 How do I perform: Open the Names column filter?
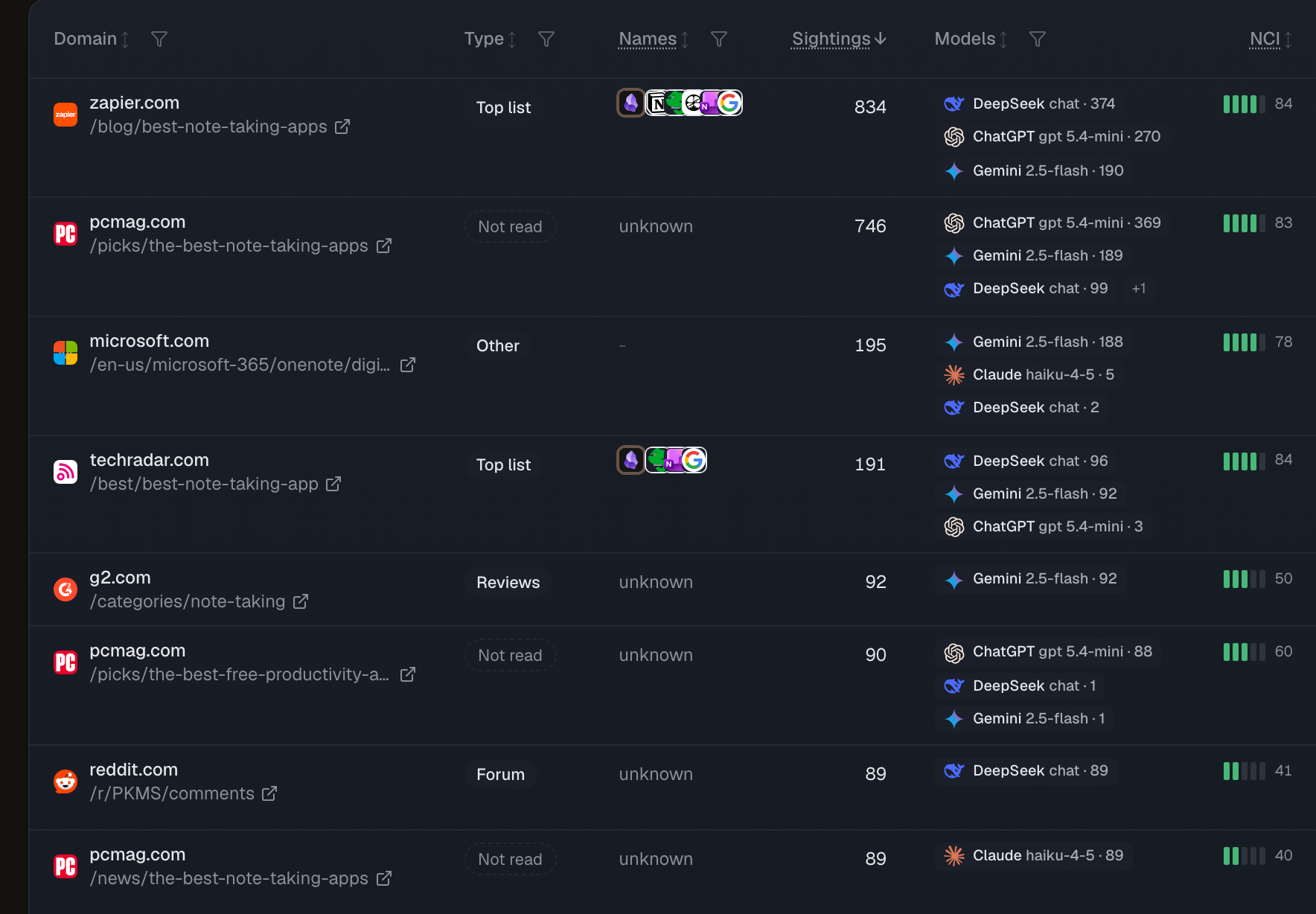click(x=718, y=39)
